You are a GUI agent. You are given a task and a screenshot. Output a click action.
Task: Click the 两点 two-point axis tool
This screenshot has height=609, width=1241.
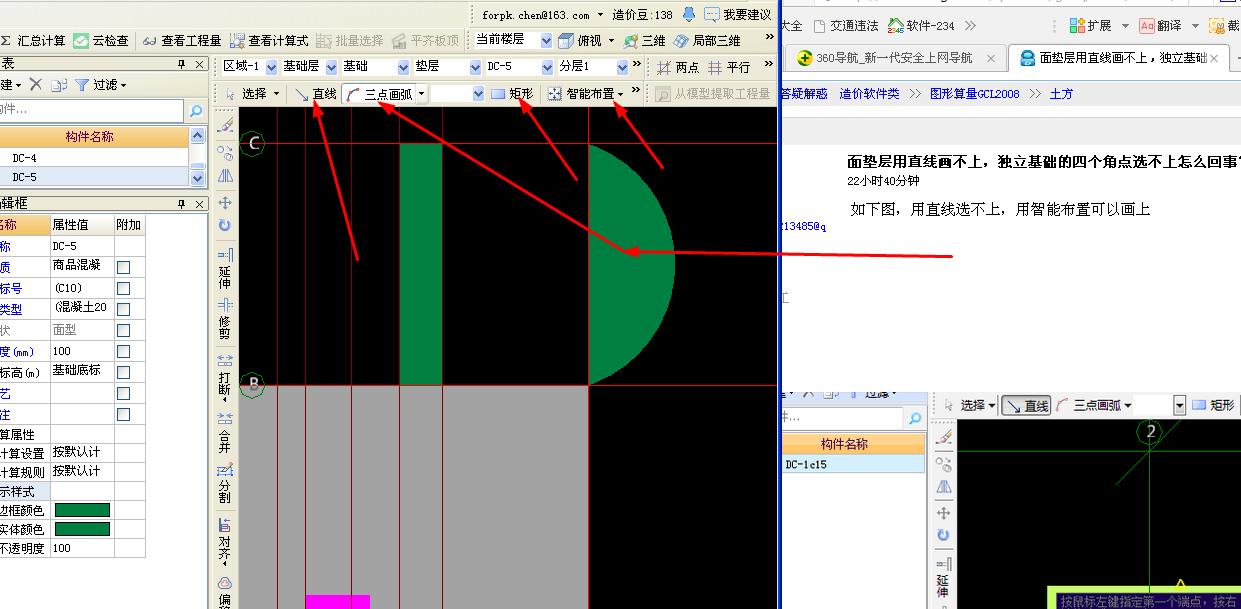678,68
